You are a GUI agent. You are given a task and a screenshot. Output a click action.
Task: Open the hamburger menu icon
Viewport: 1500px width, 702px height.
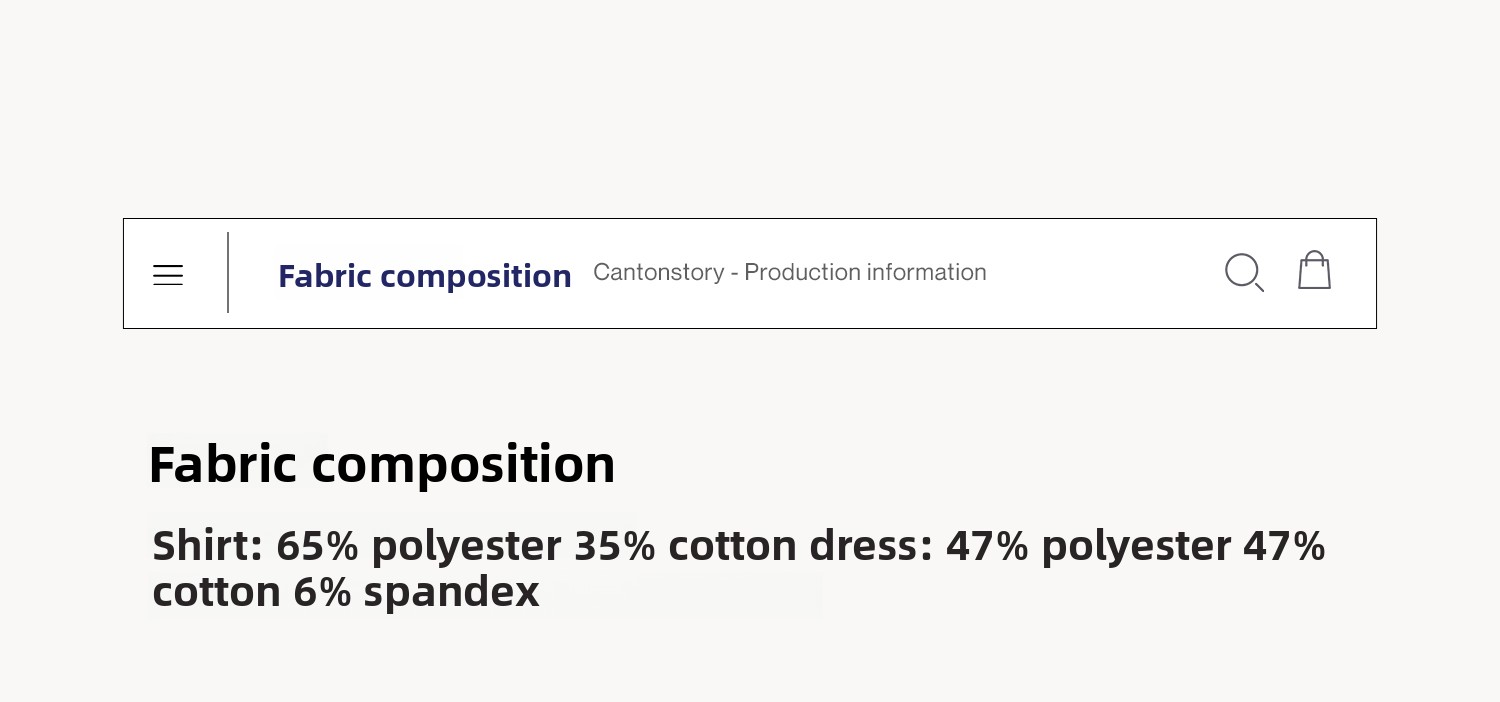pyautogui.click(x=168, y=275)
